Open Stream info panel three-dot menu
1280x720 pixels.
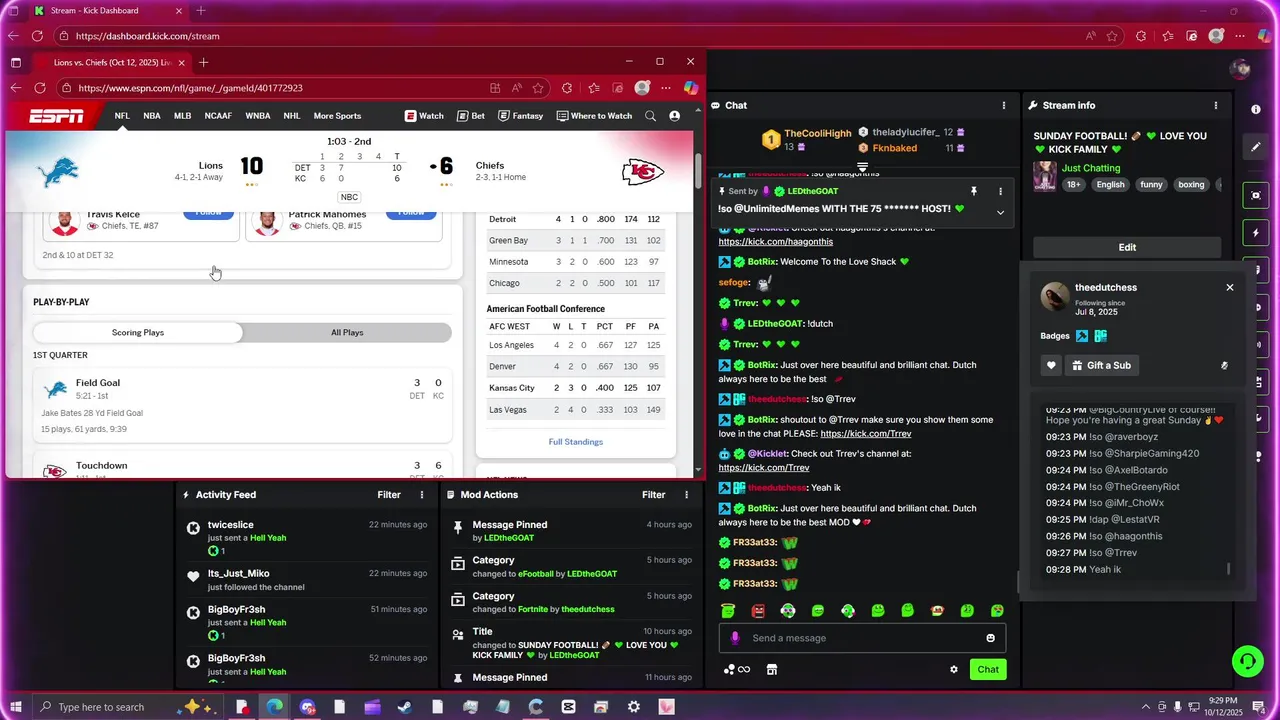pyautogui.click(x=1216, y=105)
